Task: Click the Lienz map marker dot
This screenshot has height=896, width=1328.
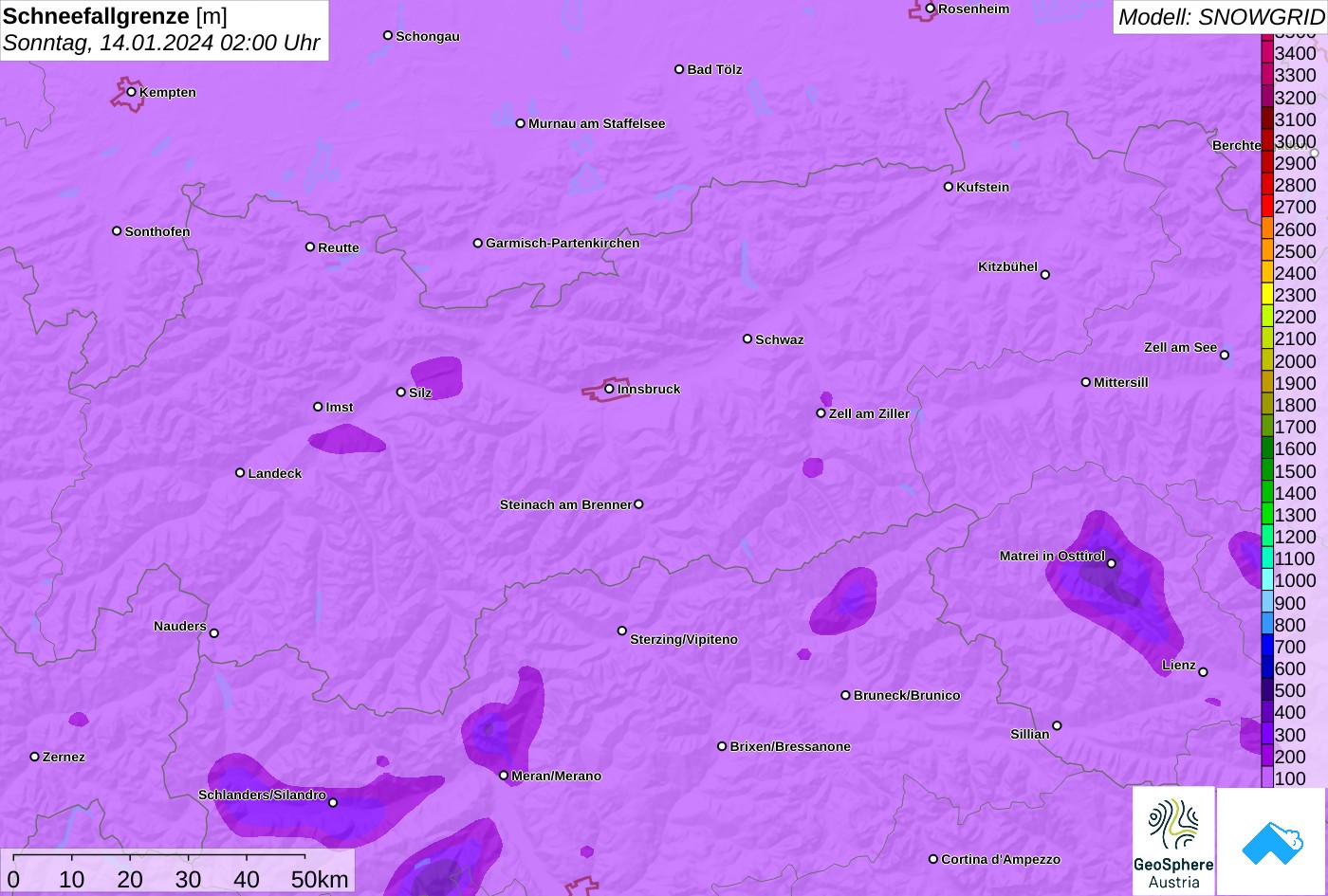Action: tap(1203, 672)
